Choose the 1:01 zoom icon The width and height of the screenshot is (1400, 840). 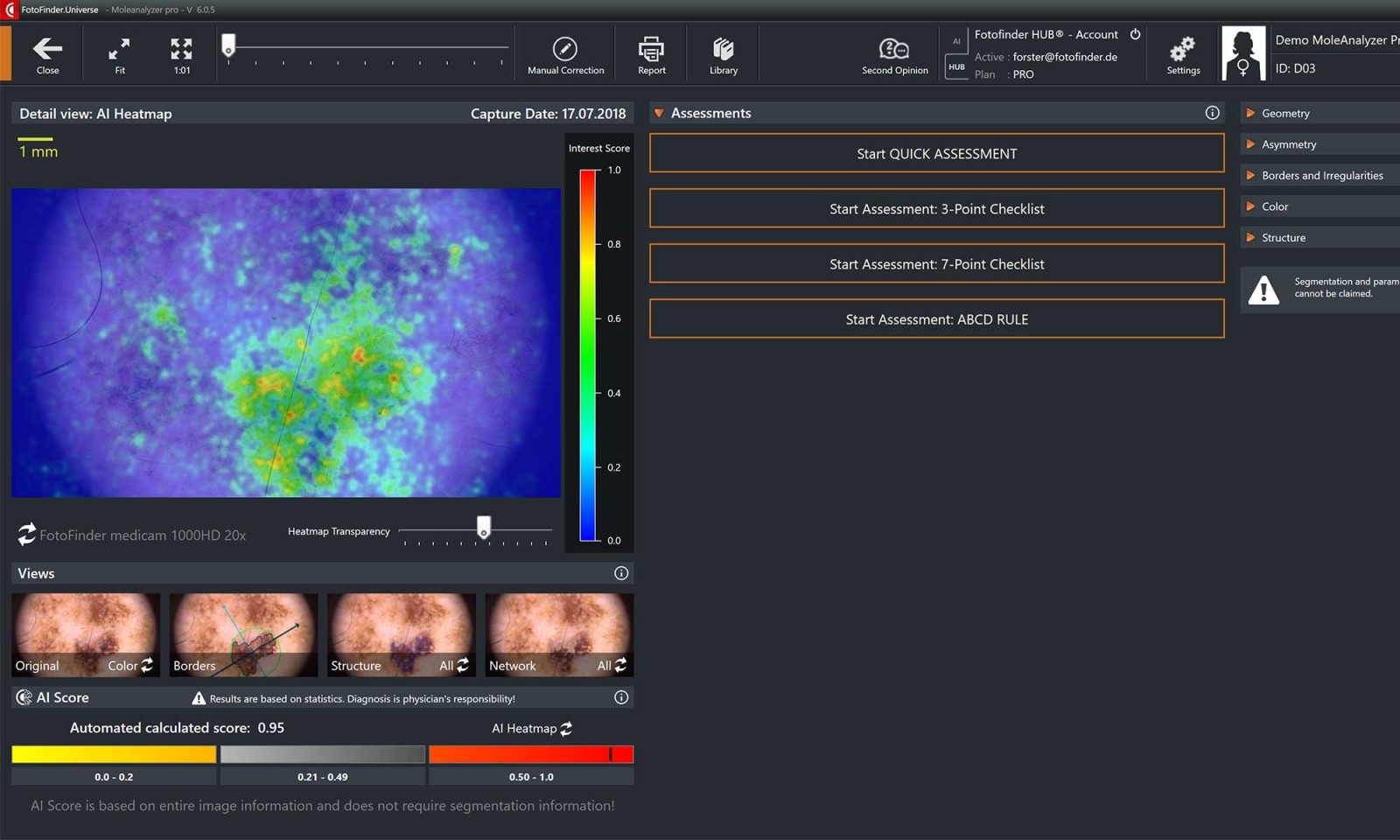coord(181,48)
